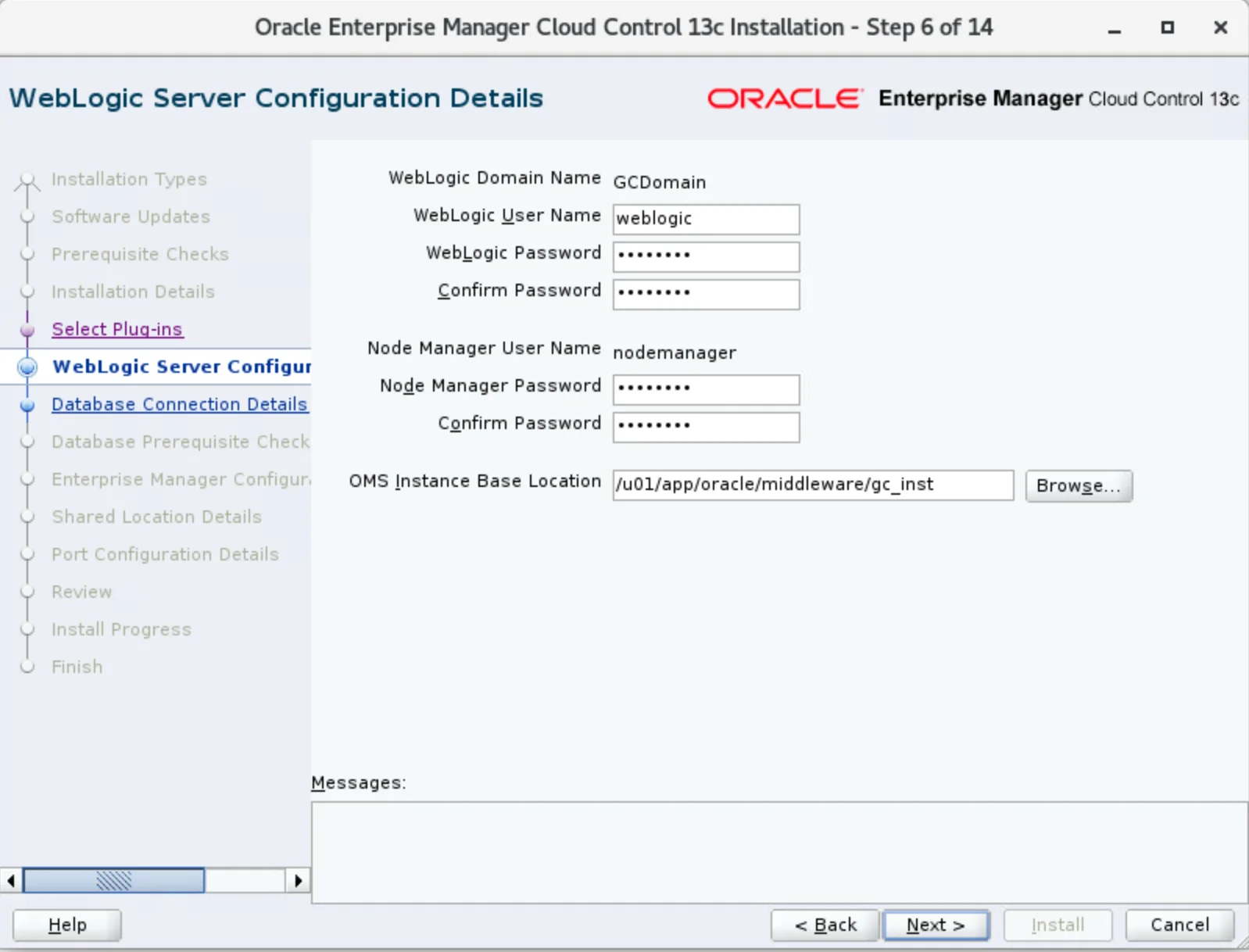Click the horizontal scrollbar thumb under steps
The height and width of the screenshot is (952, 1249).
(114, 881)
